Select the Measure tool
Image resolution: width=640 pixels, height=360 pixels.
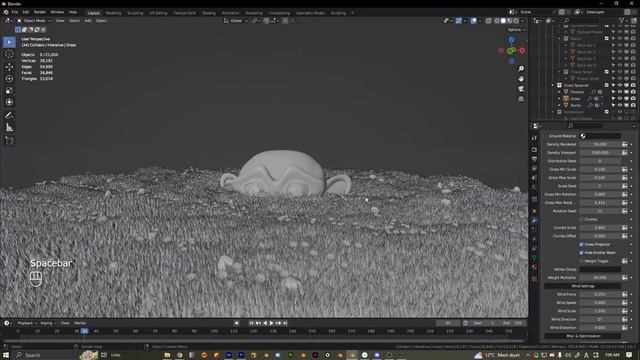(9, 128)
